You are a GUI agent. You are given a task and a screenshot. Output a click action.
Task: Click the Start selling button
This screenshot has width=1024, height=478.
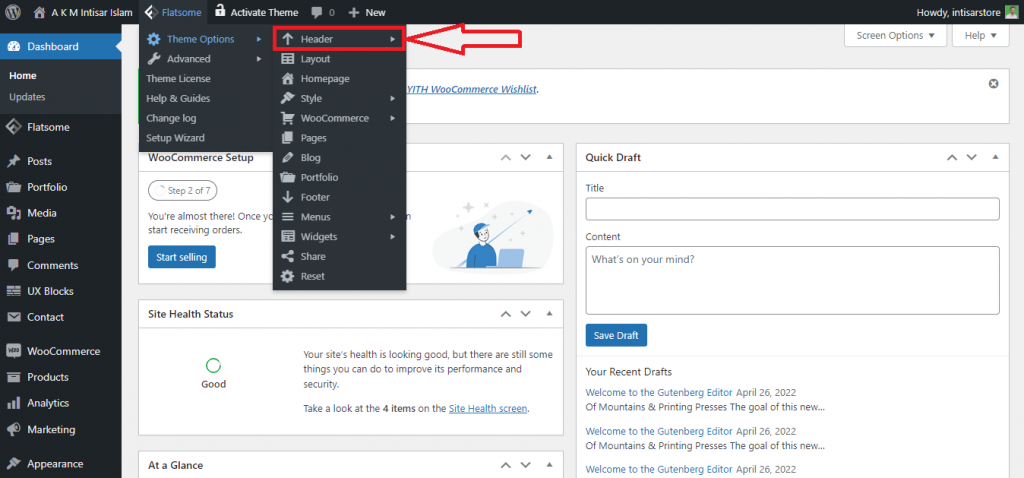click(x=182, y=257)
